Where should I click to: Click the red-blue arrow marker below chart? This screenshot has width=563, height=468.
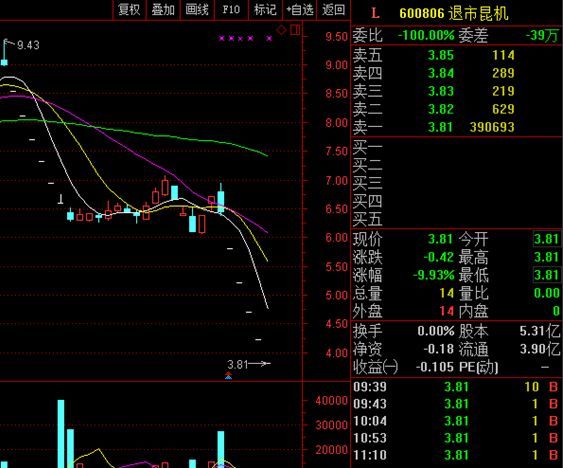[228, 376]
